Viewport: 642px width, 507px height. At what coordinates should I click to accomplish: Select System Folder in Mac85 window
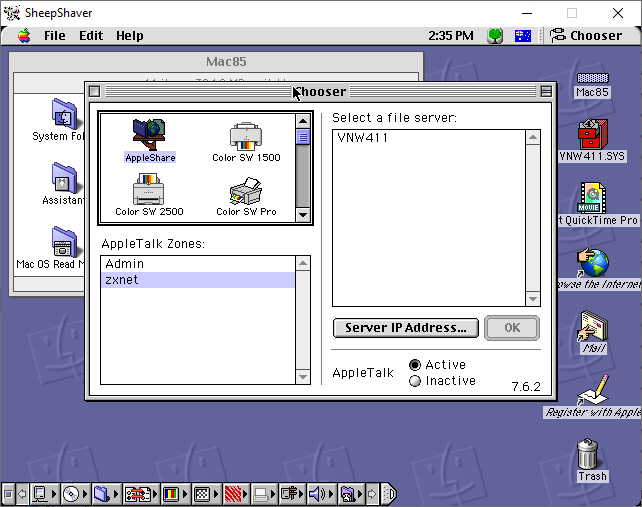point(65,113)
